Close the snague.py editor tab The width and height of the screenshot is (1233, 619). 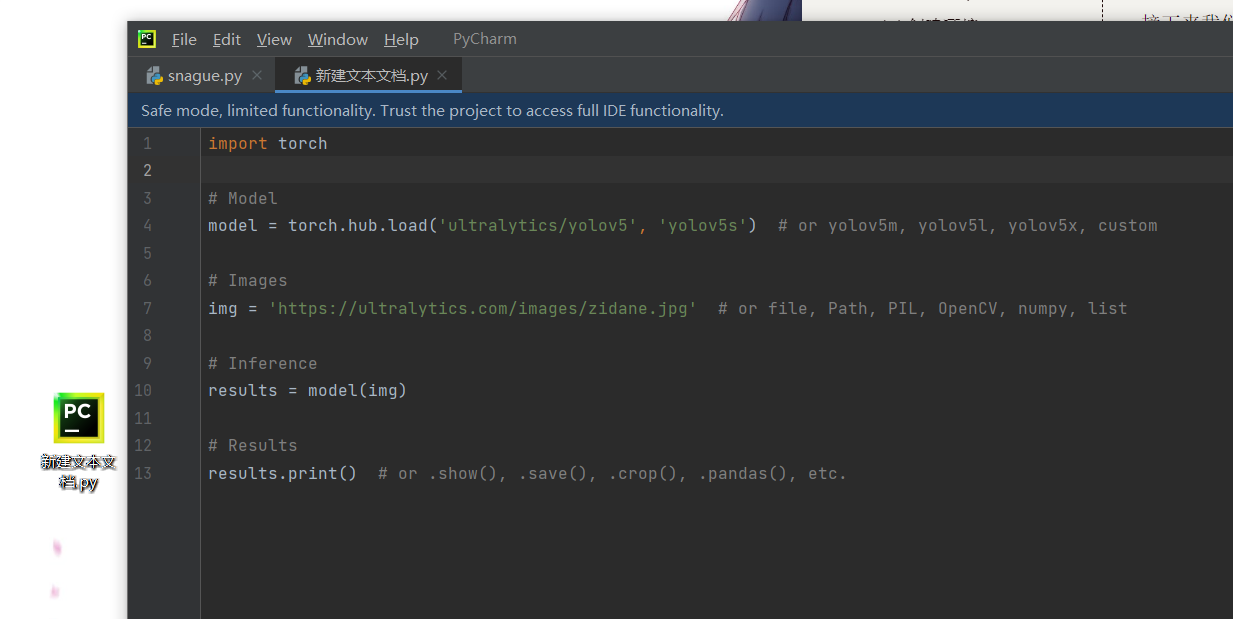(x=257, y=76)
